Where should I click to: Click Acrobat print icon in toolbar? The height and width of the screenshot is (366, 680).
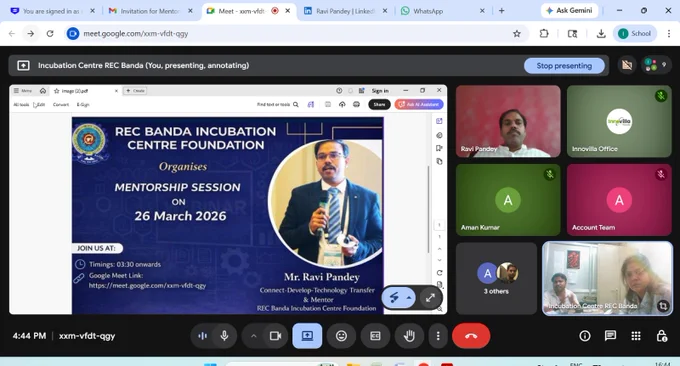356,105
